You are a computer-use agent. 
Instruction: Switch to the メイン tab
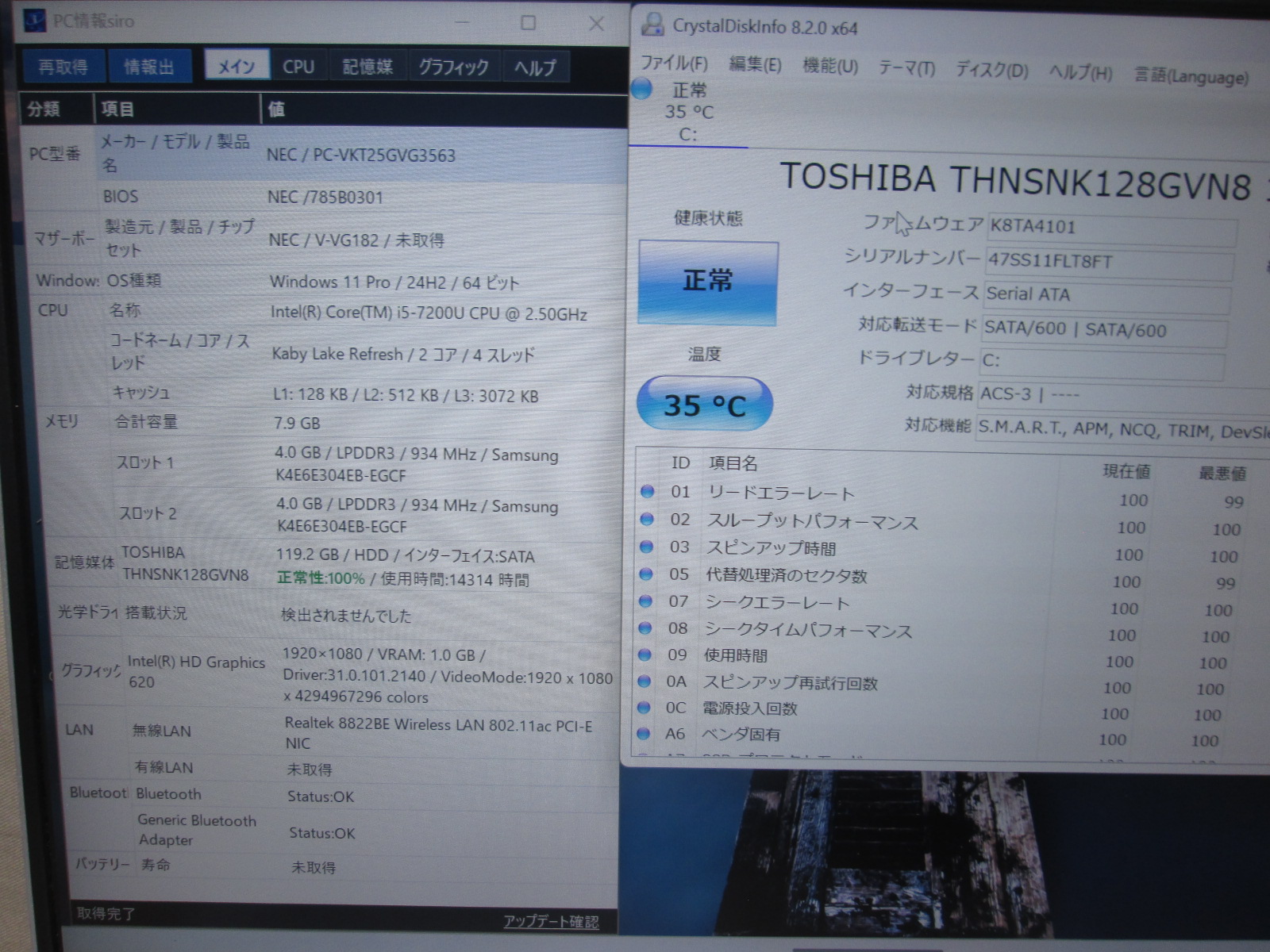[237, 66]
